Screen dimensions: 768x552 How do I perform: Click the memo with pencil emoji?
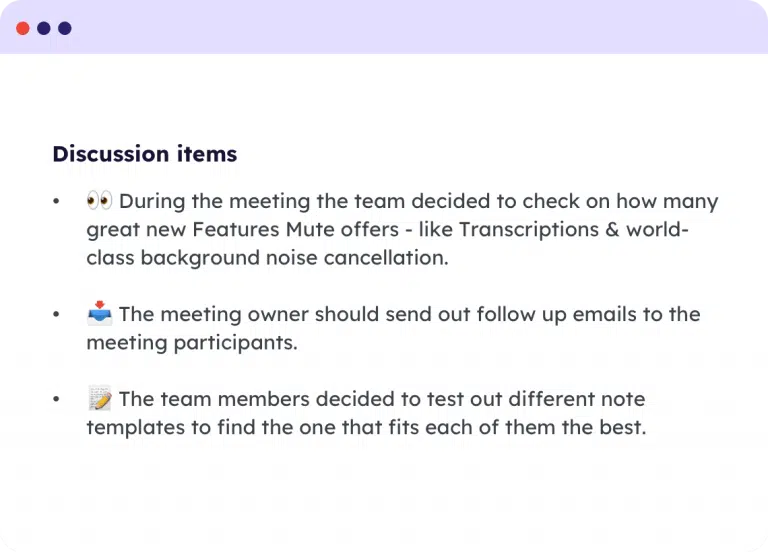99,398
